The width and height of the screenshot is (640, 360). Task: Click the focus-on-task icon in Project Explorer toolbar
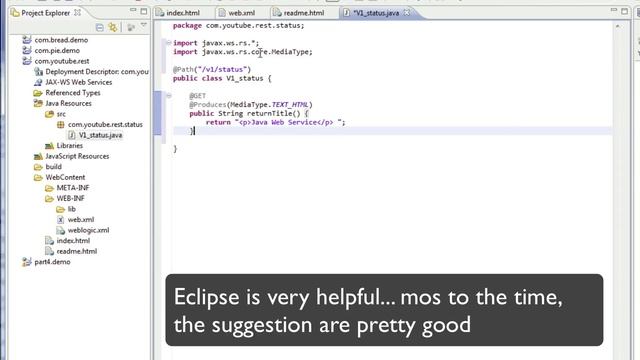coord(131,27)
